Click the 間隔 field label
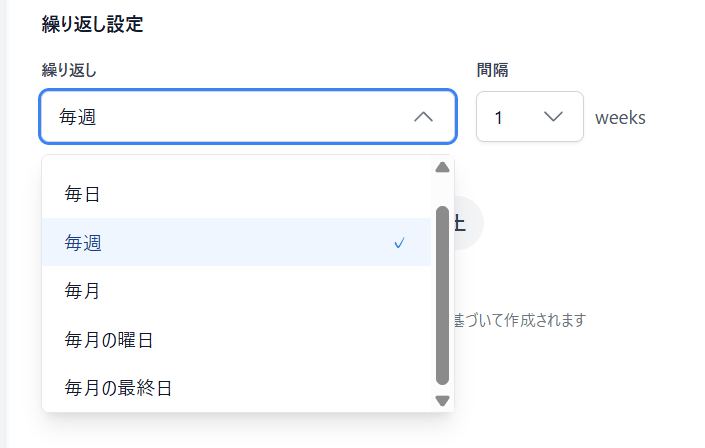The image size is (705, 448). (494, 70)
